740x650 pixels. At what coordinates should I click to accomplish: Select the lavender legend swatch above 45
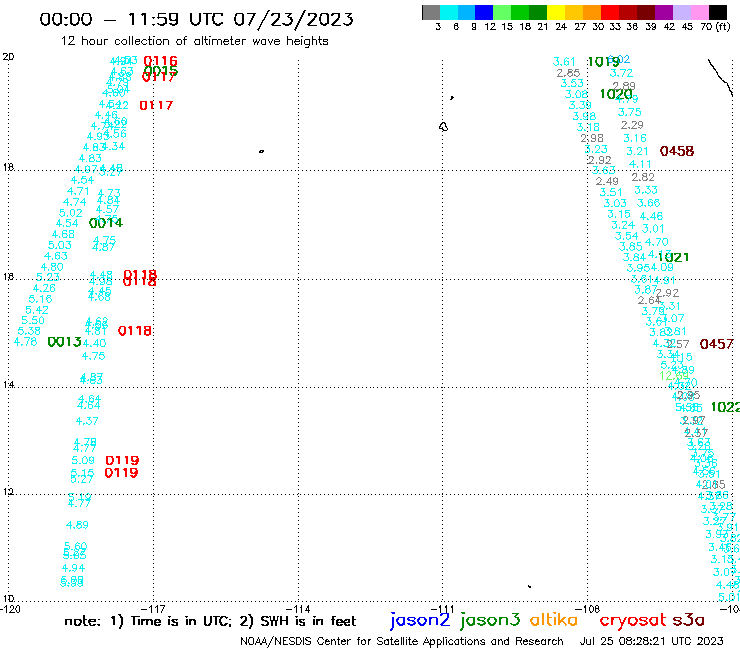[681, 12]
